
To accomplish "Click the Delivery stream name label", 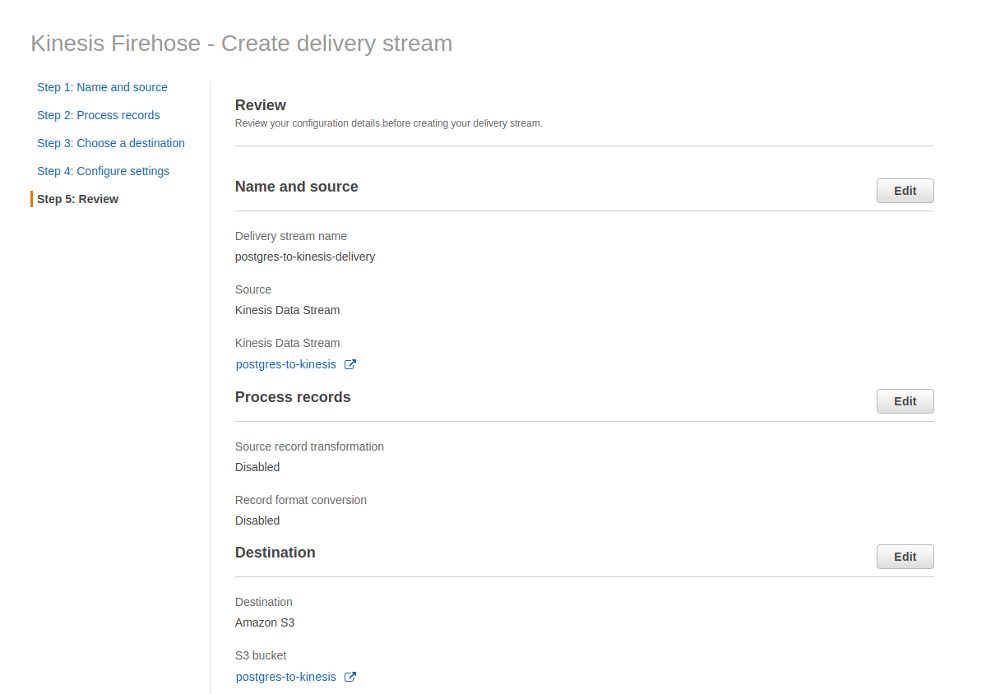I will (x=291, y=236).
